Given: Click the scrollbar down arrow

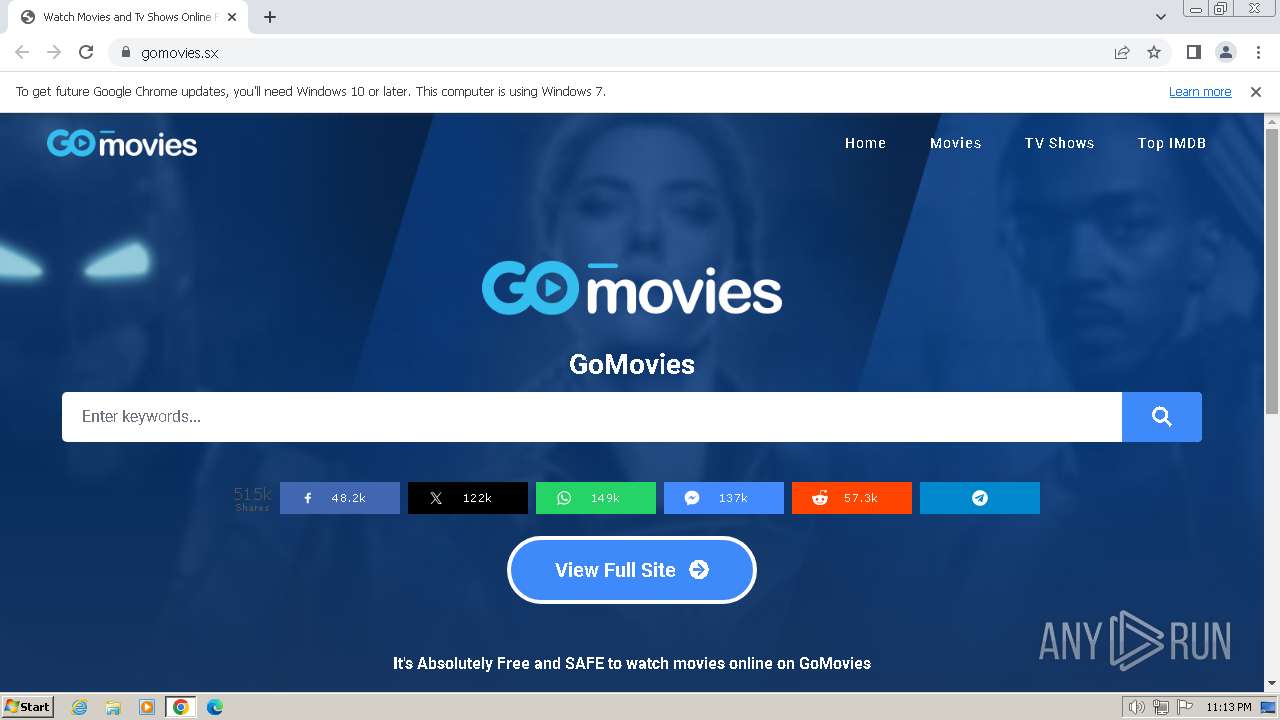Looking at the screenshot, I should 1272,684.
